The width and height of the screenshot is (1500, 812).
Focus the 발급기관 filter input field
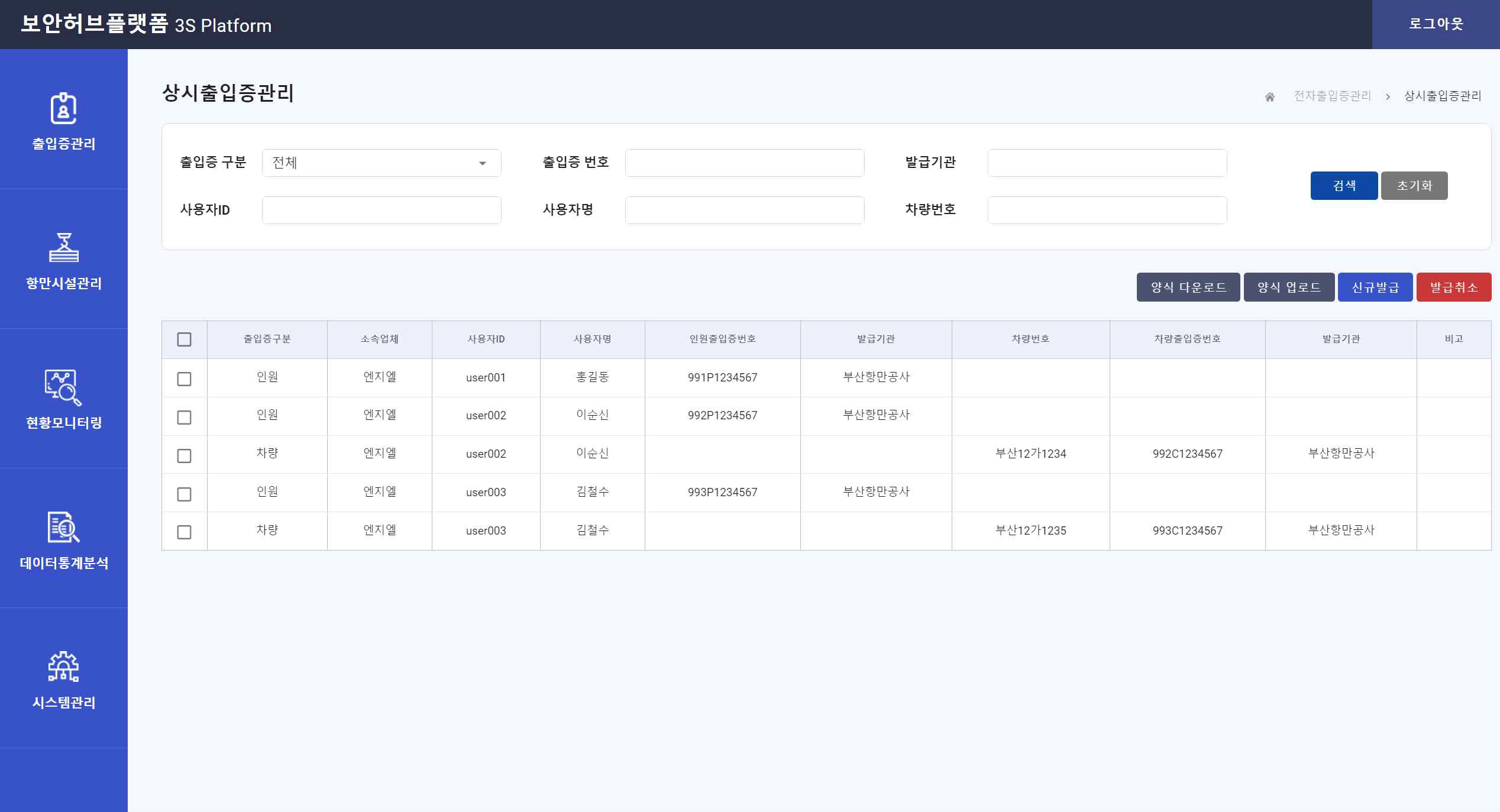tap(1107, 163)
